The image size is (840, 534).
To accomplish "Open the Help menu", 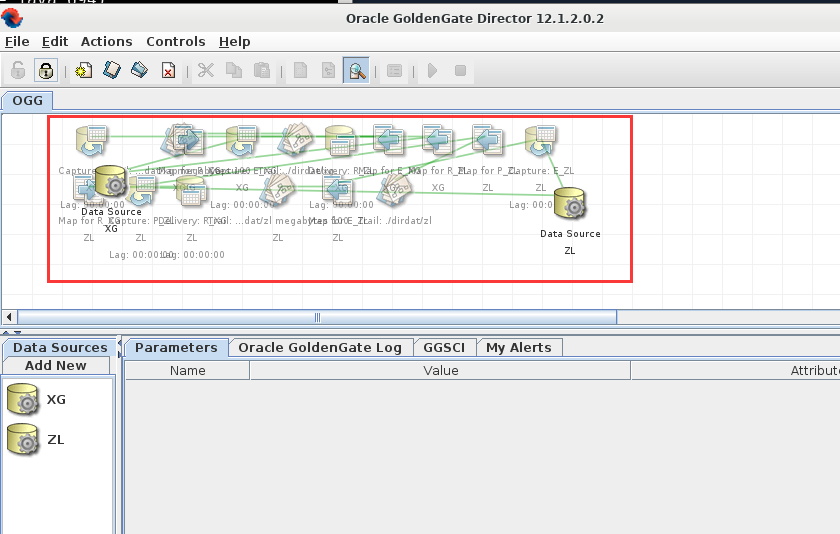I will [x=235, y=41].
